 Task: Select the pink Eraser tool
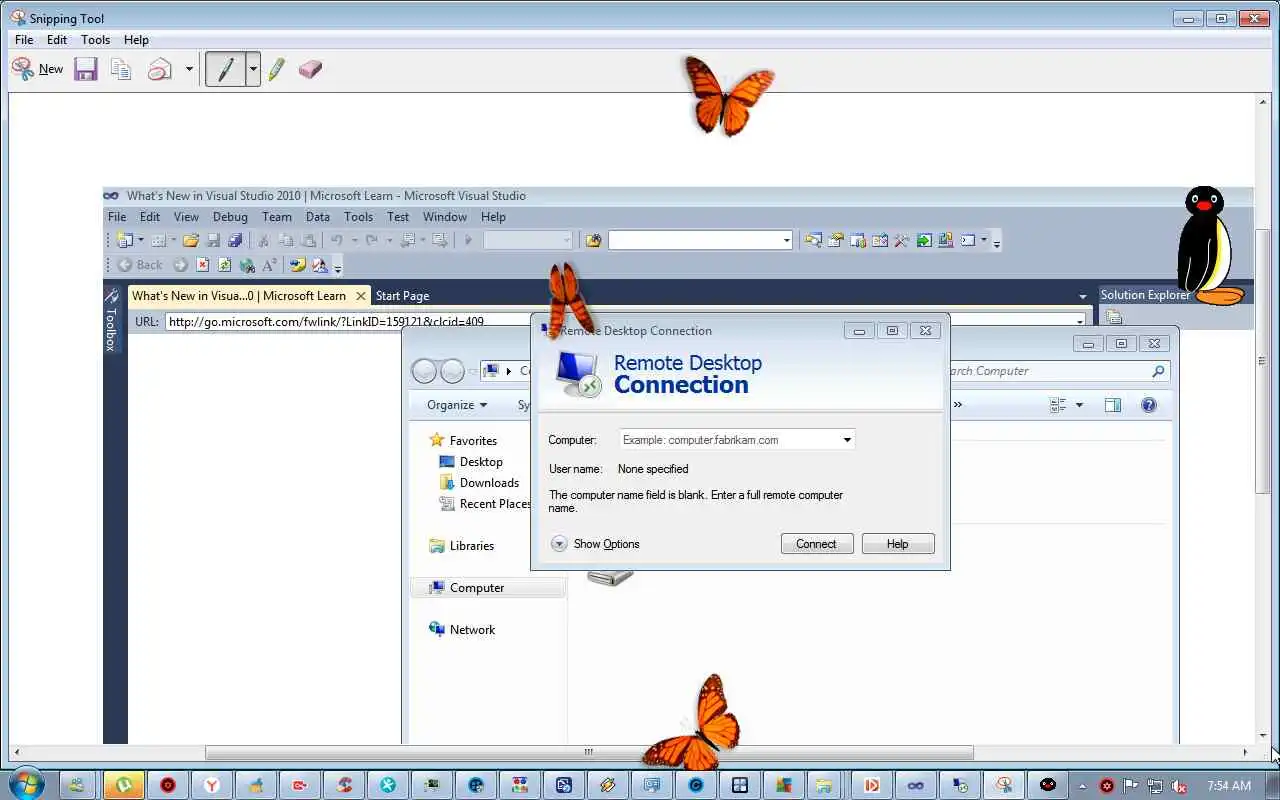click(310, 69)
